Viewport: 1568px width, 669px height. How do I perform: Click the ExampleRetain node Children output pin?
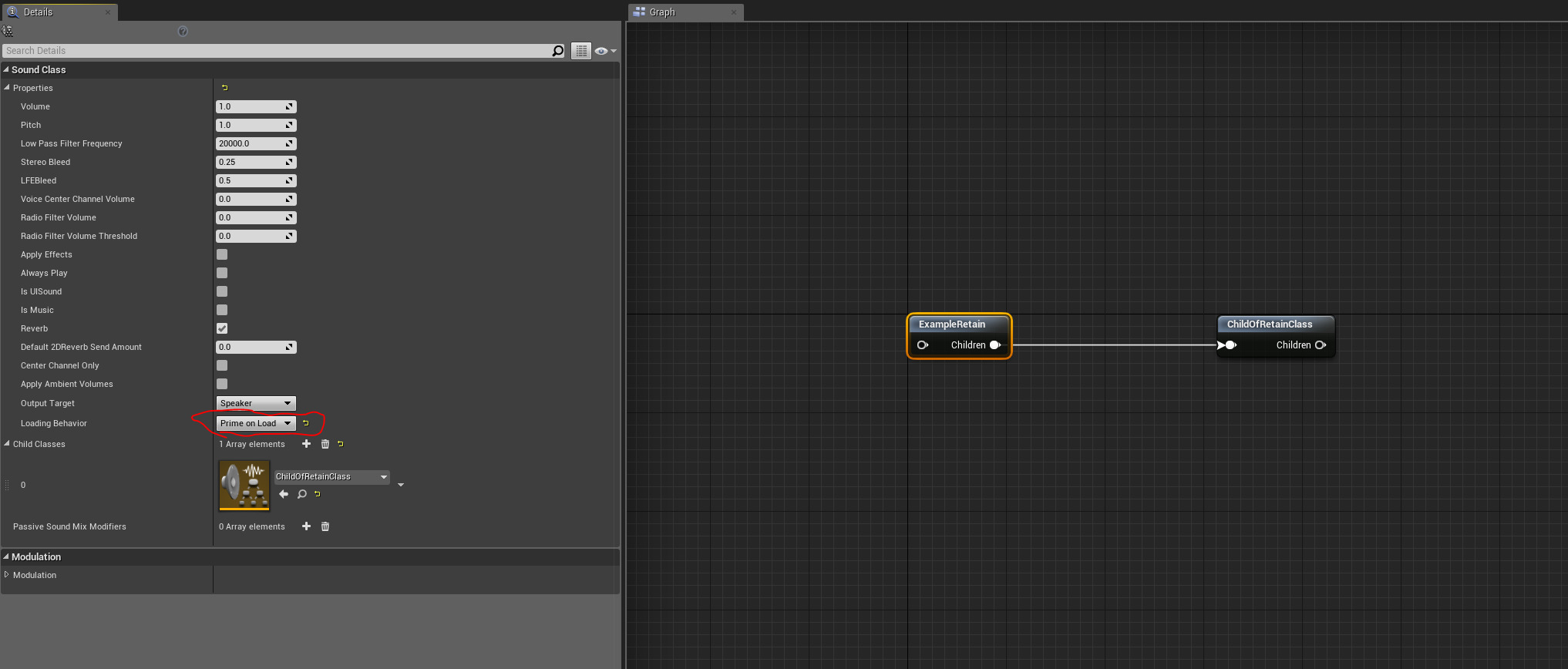[x=995, y=345]
